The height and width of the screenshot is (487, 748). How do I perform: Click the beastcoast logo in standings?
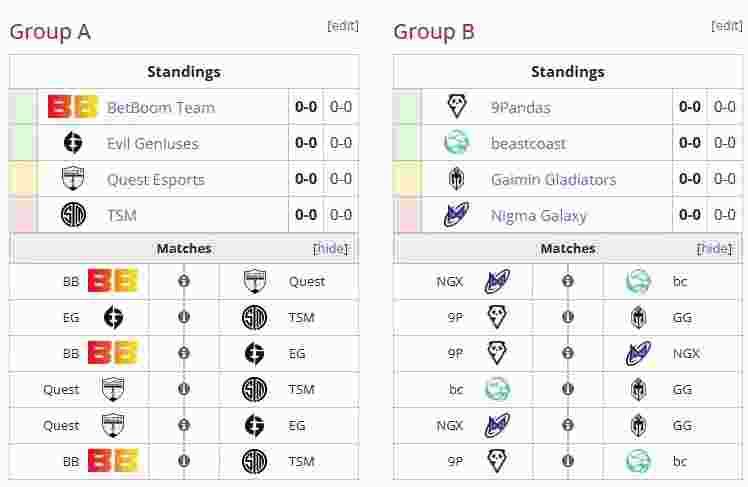456,143
